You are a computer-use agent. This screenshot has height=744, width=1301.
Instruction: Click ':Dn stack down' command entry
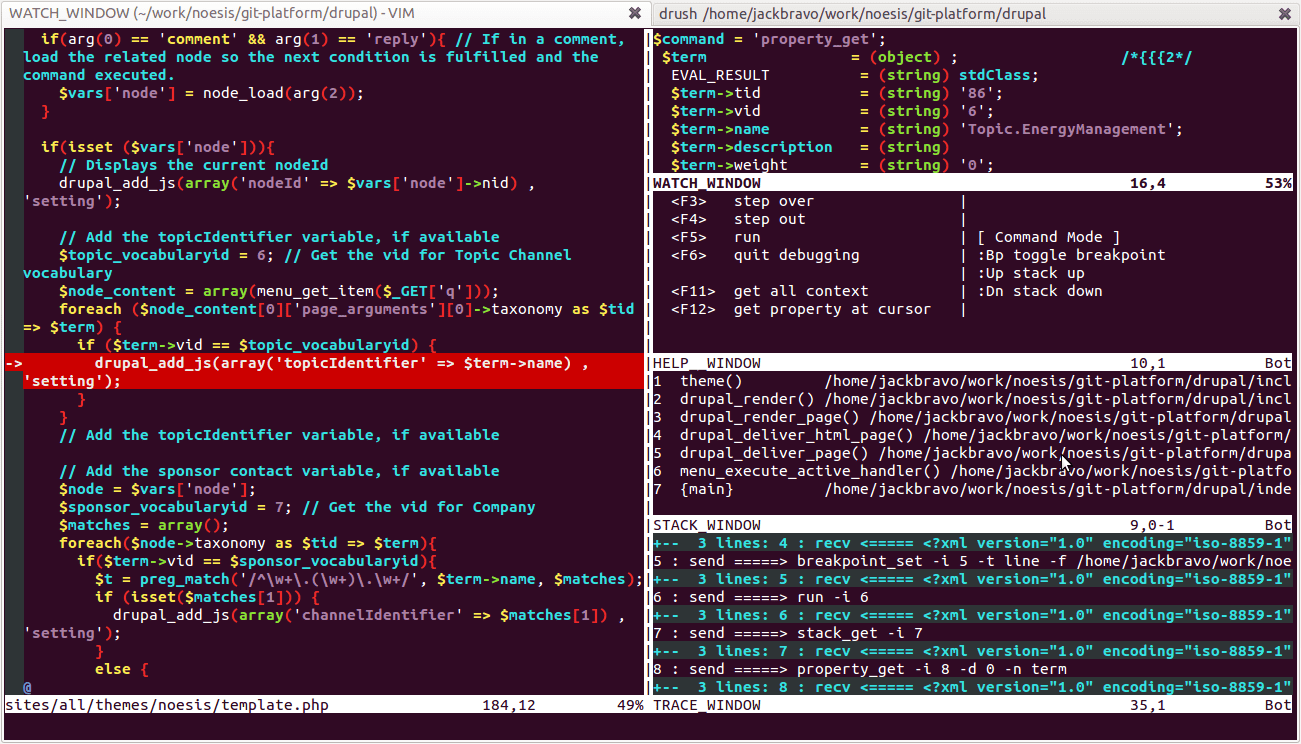1039,291
